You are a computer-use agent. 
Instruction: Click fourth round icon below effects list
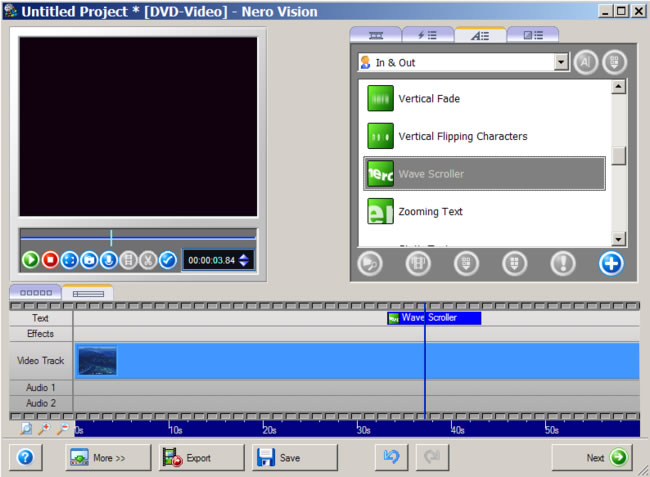(514, 264)
